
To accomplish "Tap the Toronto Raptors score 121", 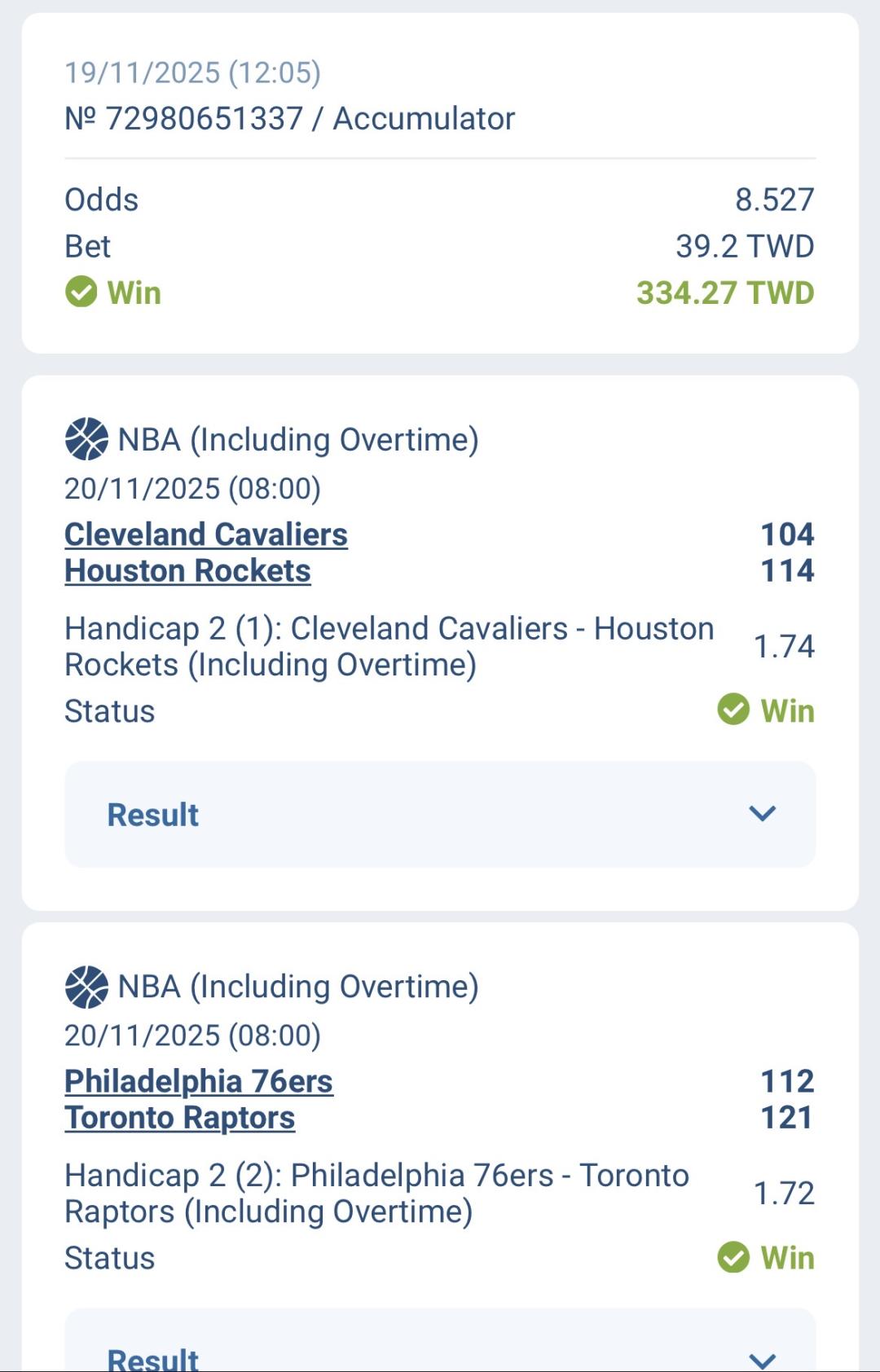I will point(787,1118).
